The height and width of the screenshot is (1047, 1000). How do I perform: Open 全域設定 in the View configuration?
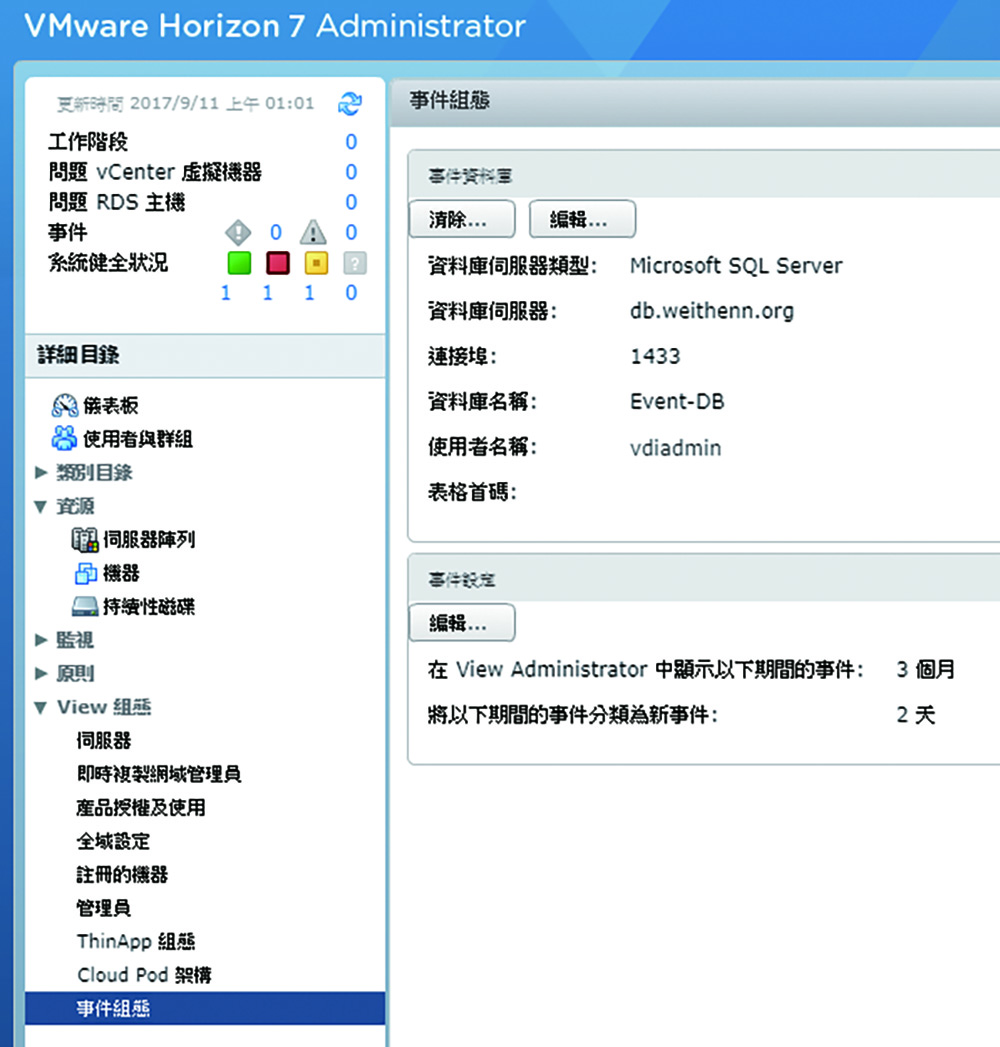[x=113, y=841]
